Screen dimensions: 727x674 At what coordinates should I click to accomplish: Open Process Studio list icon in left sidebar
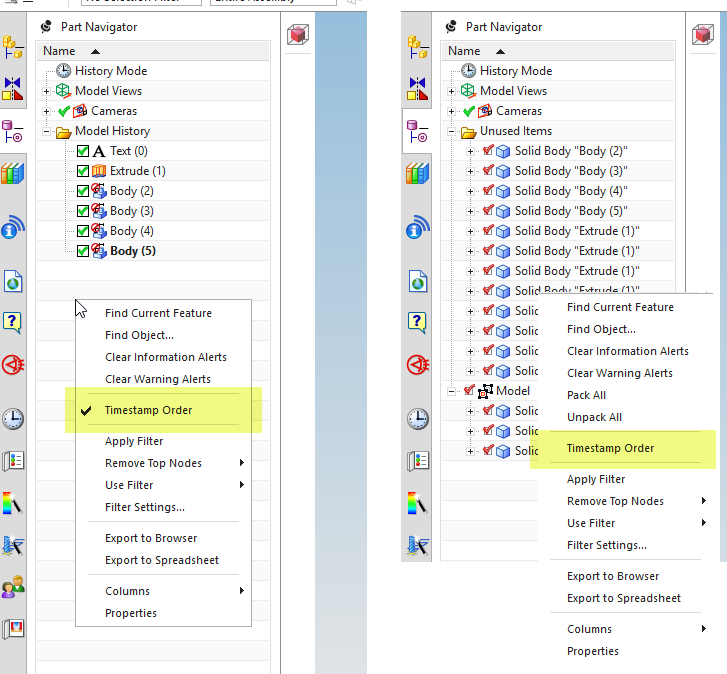coord(13,461)
